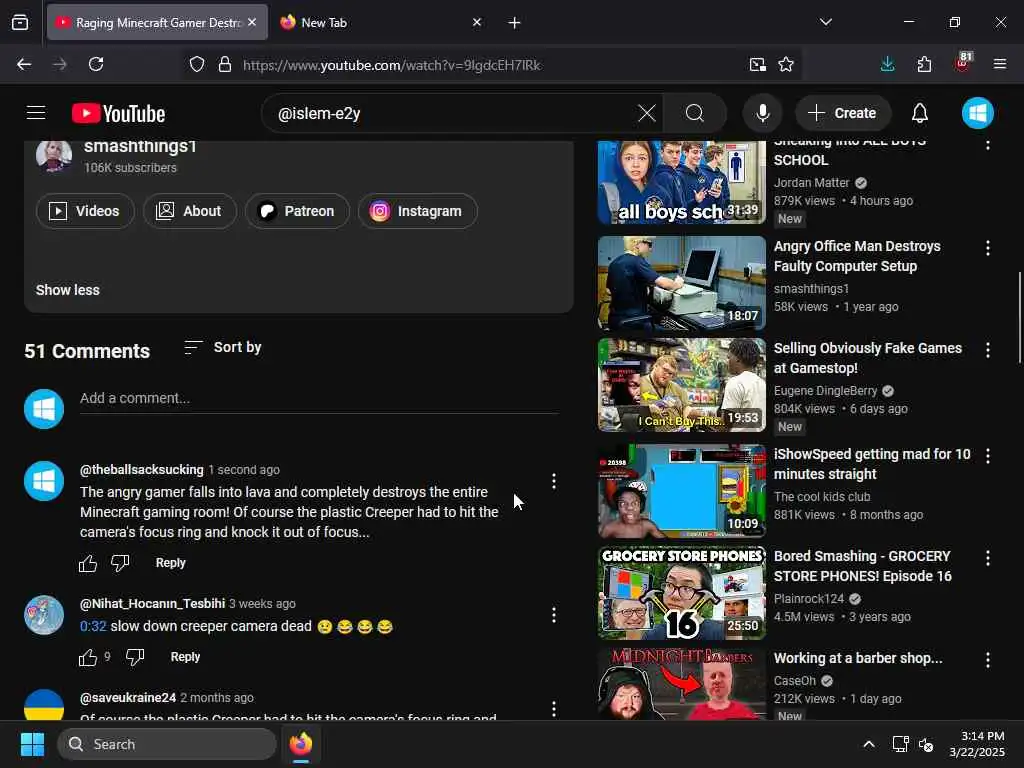Open the Firefox extensions puzzle icon
This screenshot has width=1024, height=768.
[924, 64]
